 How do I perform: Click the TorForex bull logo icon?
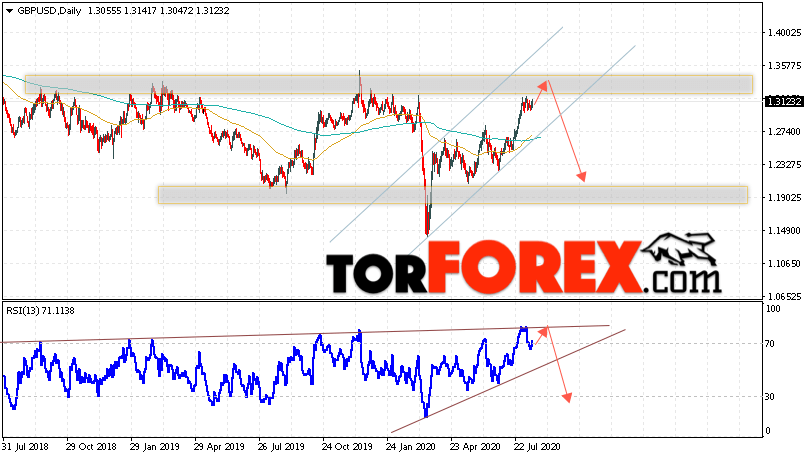680,249
